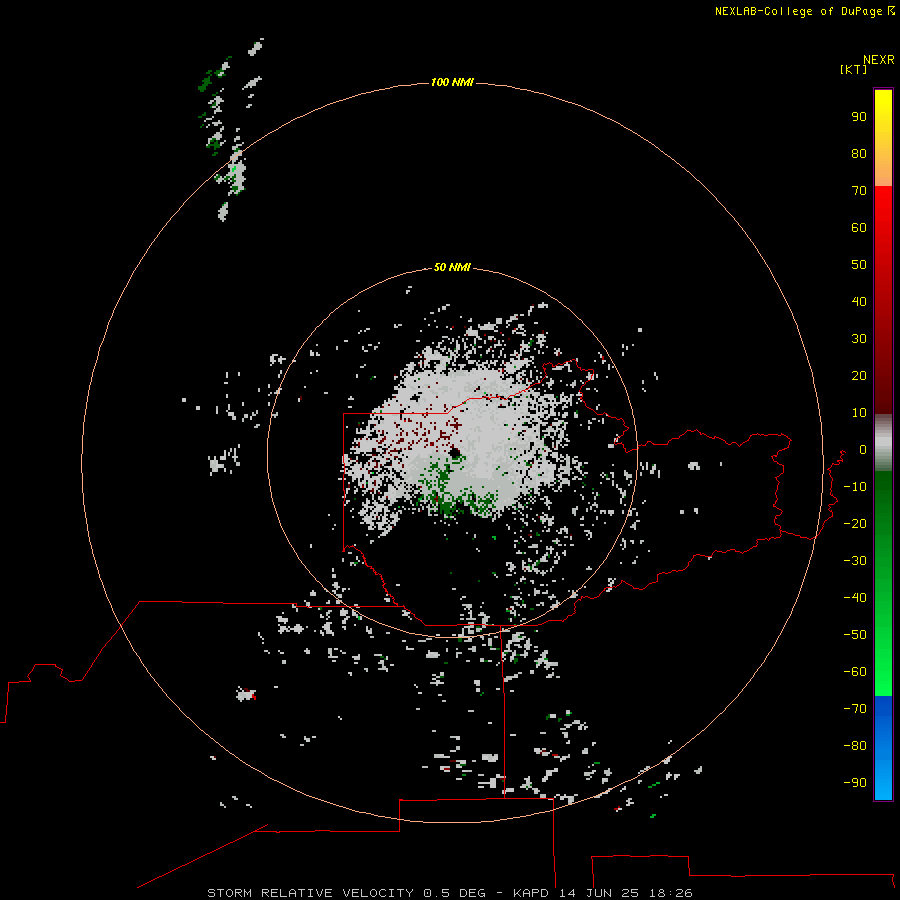Click the Storm Relative Velocity caption text
The width and height of the screenshot is (900, 900).
(449, 893)
